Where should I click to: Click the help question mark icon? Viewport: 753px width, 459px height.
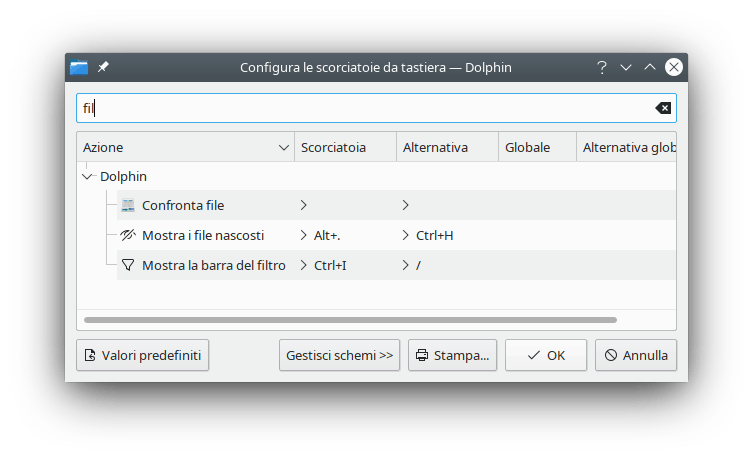tap(602, 68)
